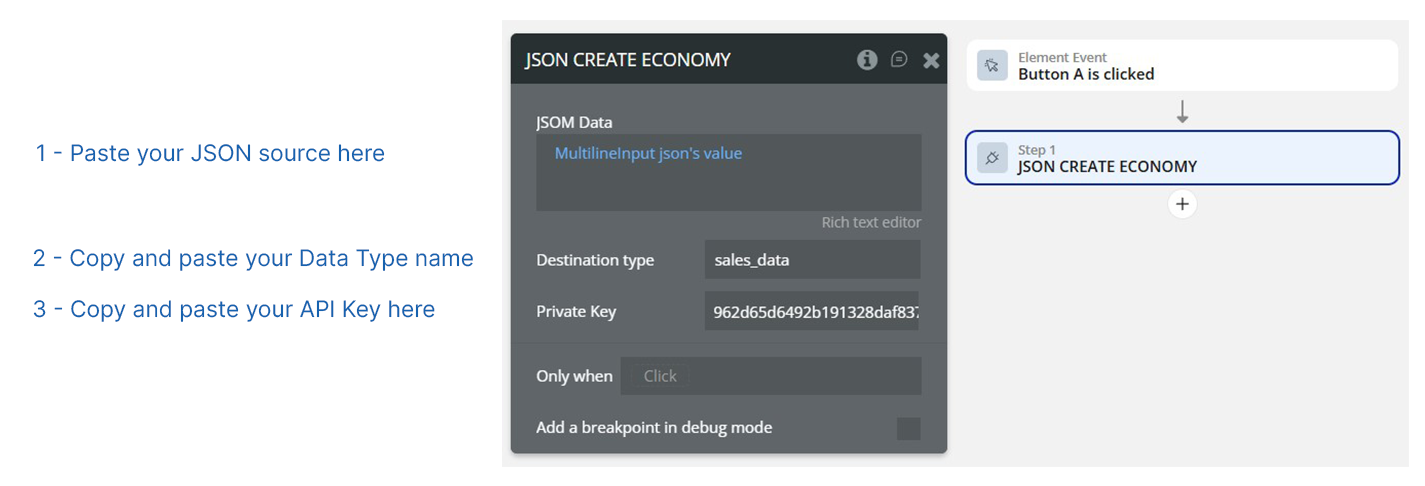Close the JSON CREATE ECONOMY panel
Screen dimensions: 1425x486
(x=931, y=61)
